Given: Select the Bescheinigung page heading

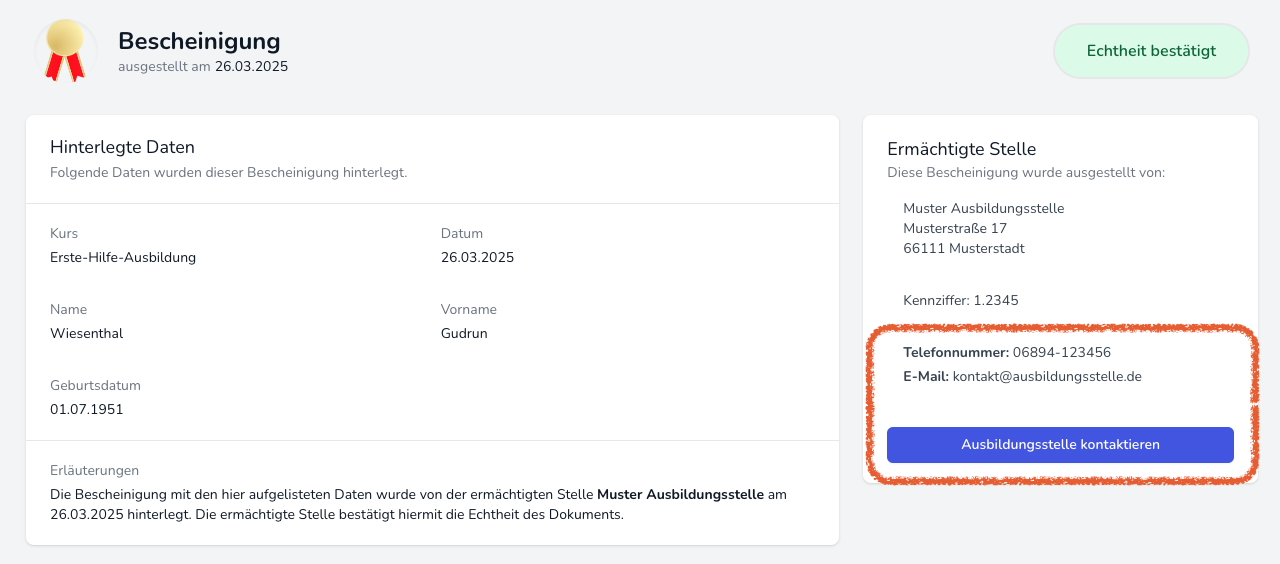Looking at the screenshot, I should (x=199, y=41).
